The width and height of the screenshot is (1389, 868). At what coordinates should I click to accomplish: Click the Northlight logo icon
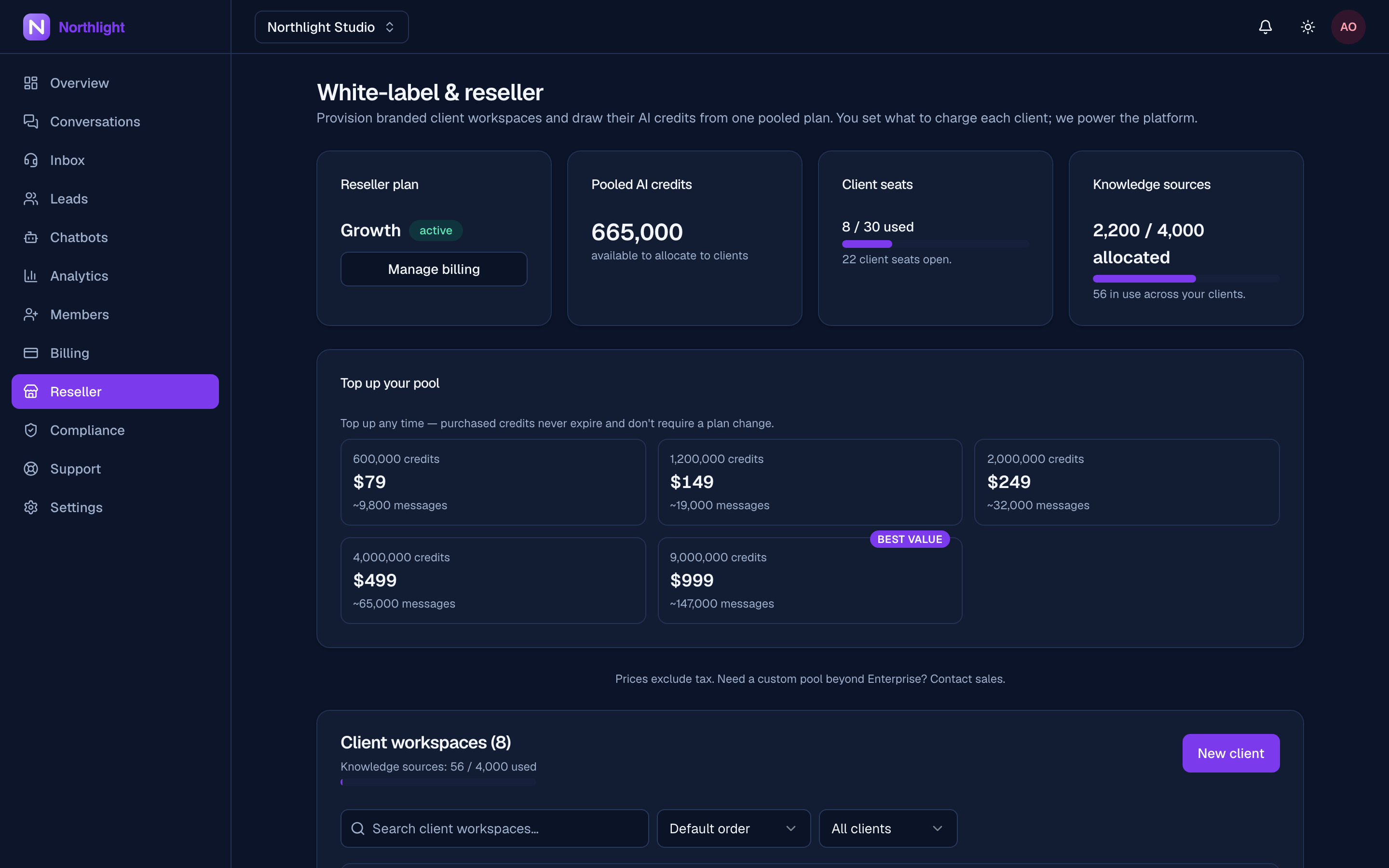point(37,27)
